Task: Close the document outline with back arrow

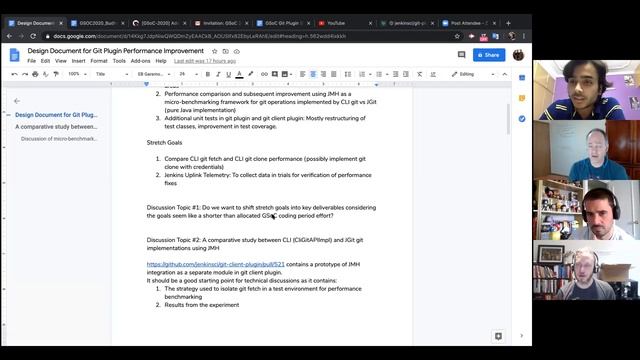Action: tap(17, 101)
